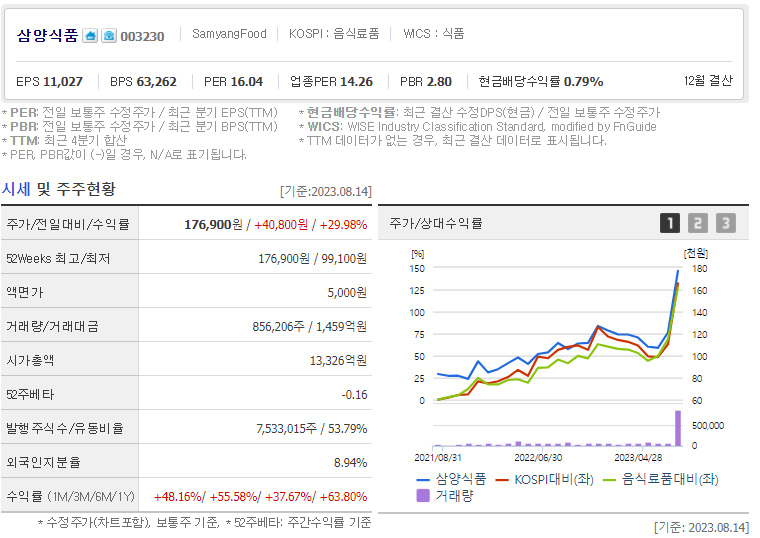The height and width of the screenshot is (538, 760).
Task: Select the 6M return +37.67%
Action: [x=289, y=497]
